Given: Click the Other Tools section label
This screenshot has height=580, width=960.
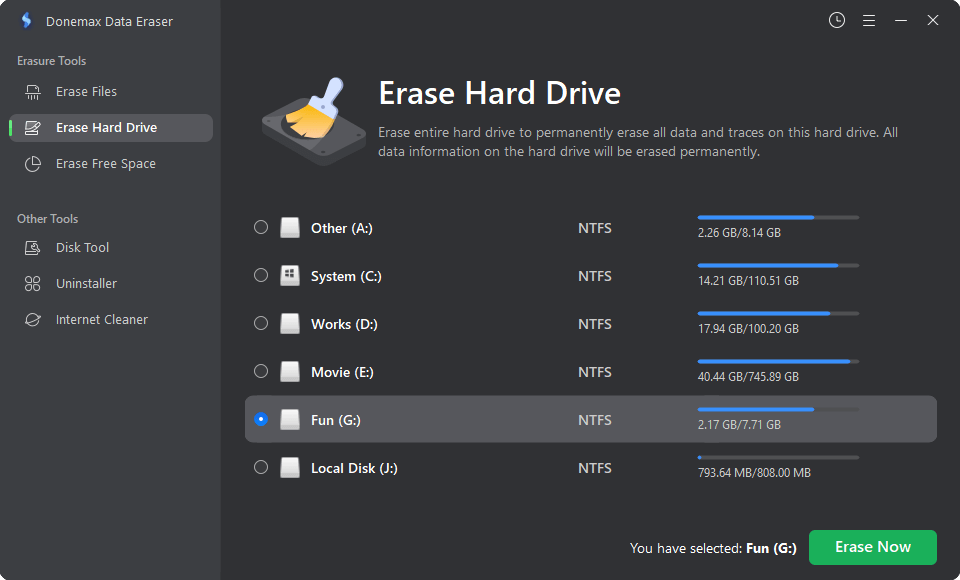Looking at the screenshot, I should (48, 219).
